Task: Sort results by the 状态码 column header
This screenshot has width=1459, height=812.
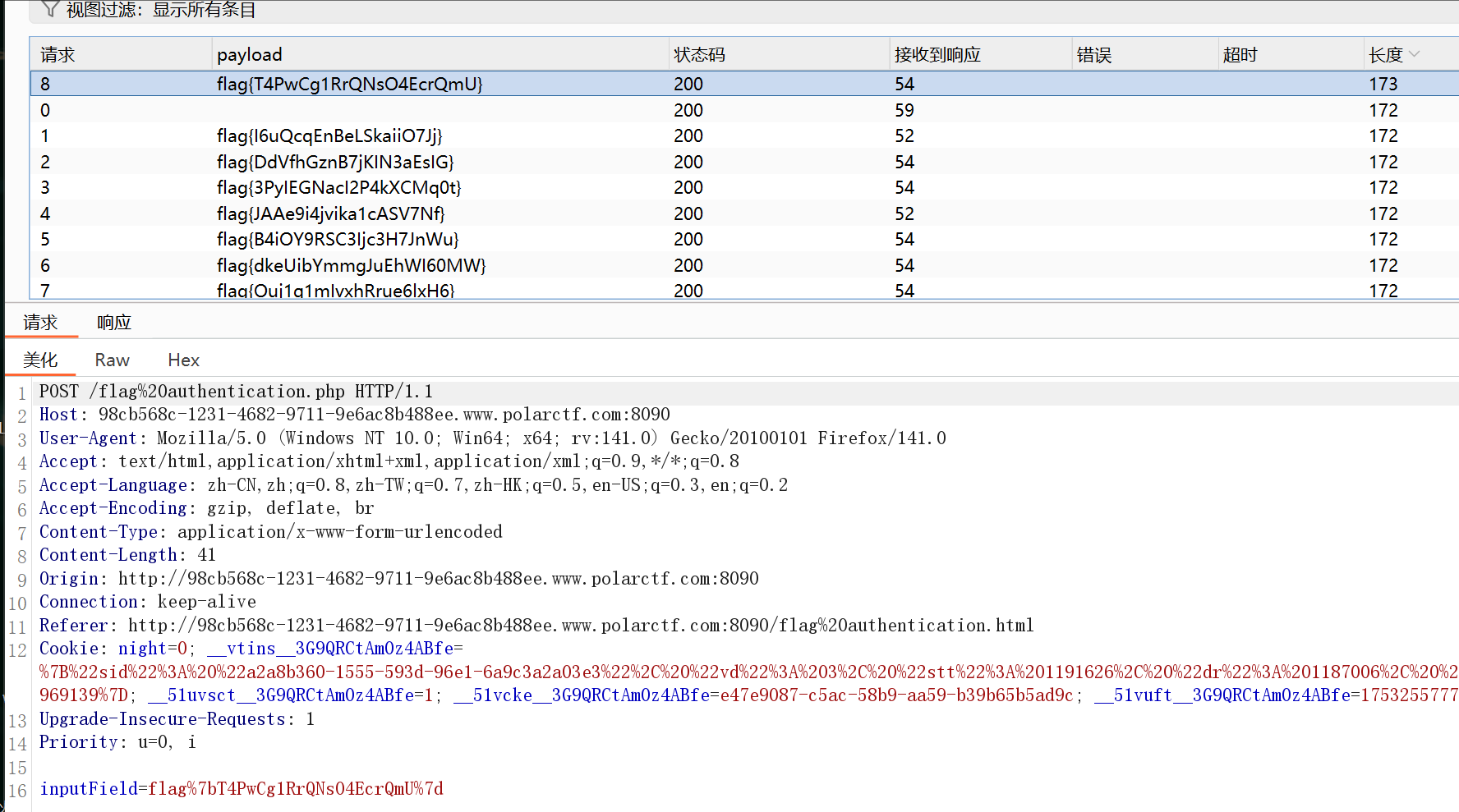Action: [700, 55]
